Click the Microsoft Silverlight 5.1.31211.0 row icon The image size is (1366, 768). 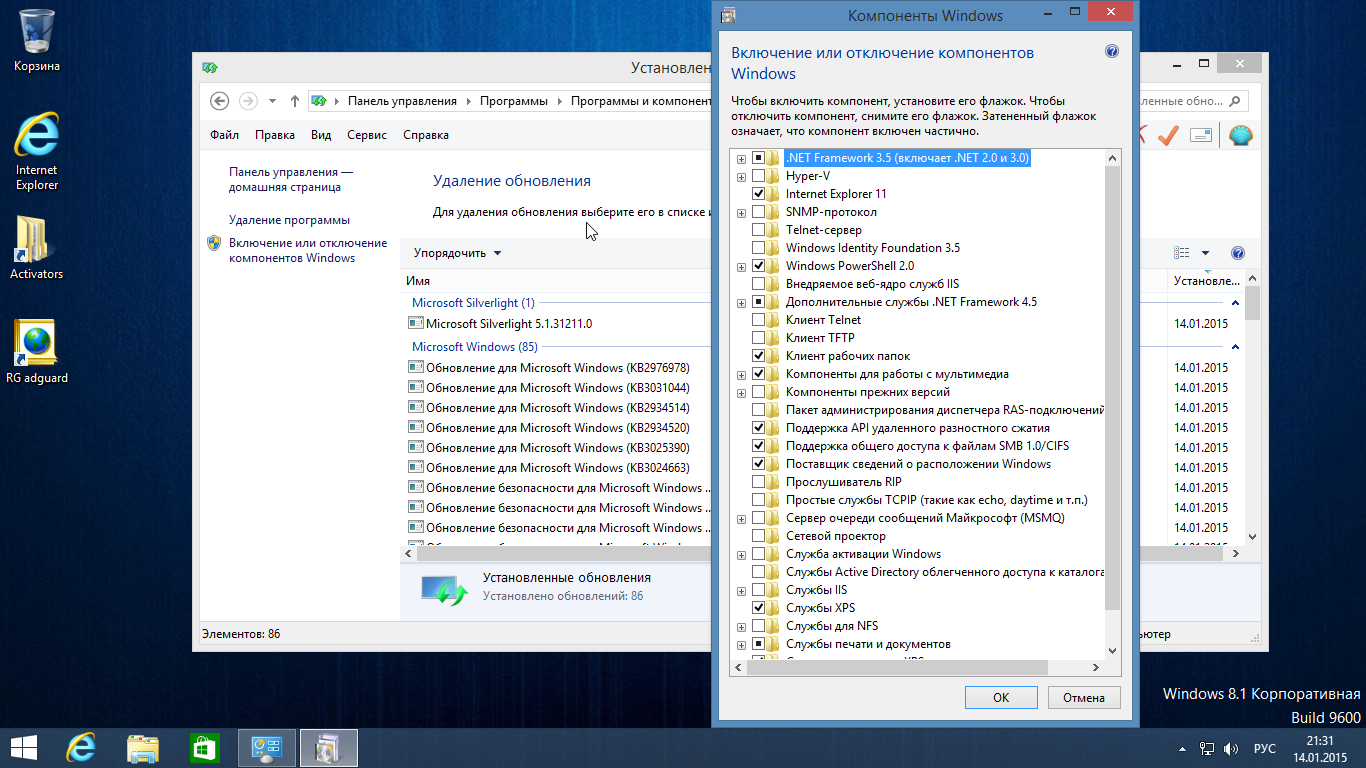(416, 324)
